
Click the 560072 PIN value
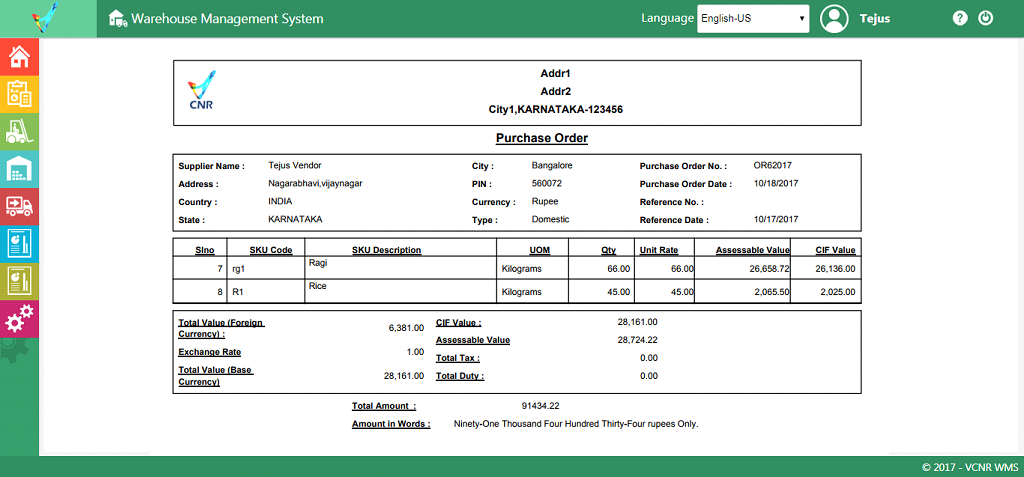point(547,184)
